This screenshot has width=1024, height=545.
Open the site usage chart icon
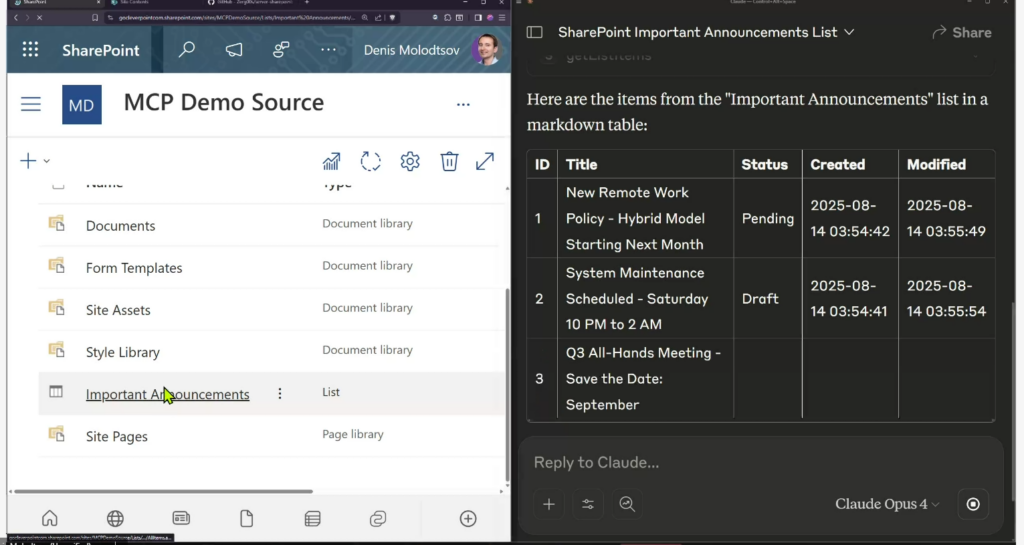pyautogui.click(x=331, y=161)
